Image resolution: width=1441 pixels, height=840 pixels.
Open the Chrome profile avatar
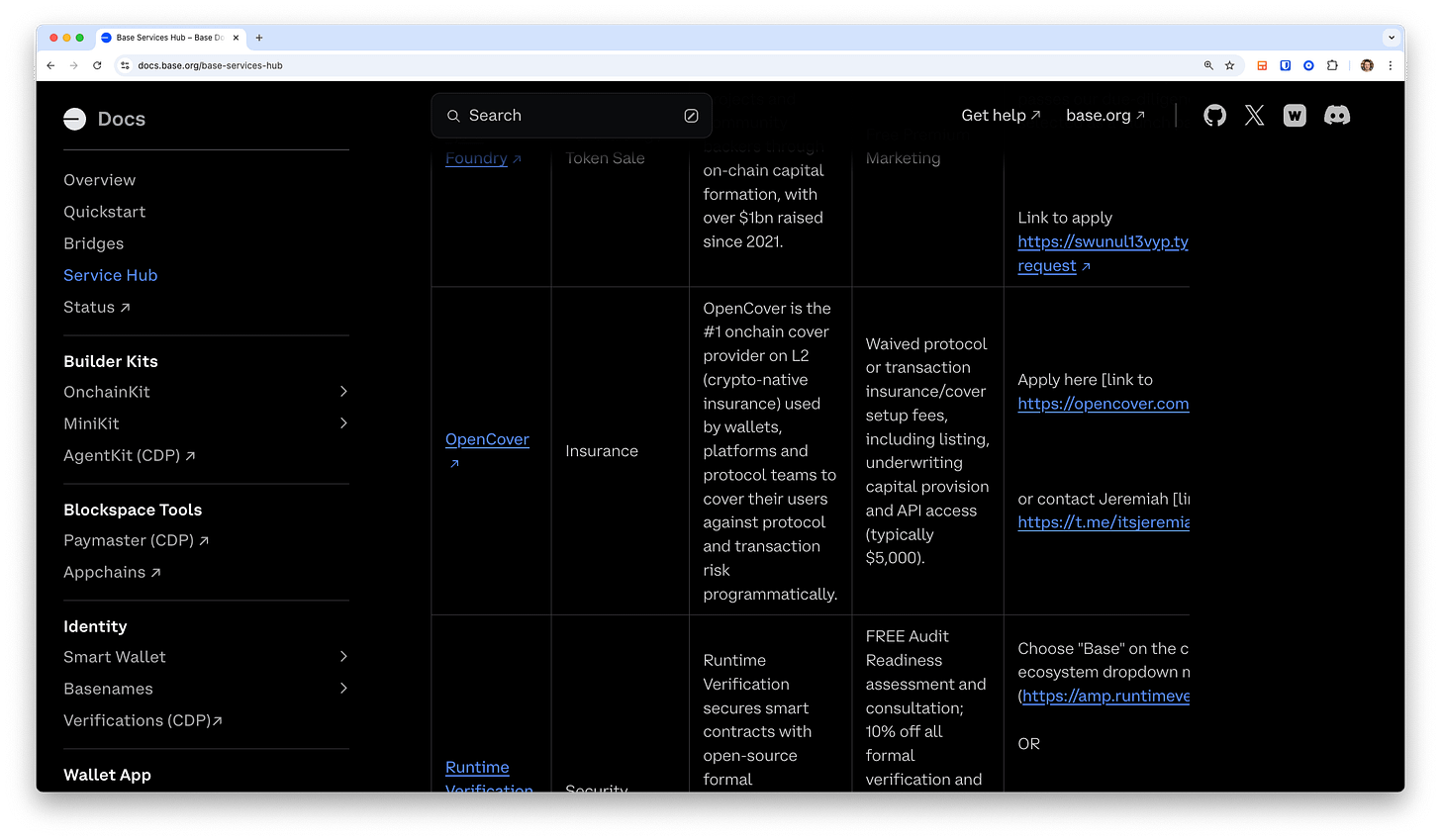[x=1367, y=65]
